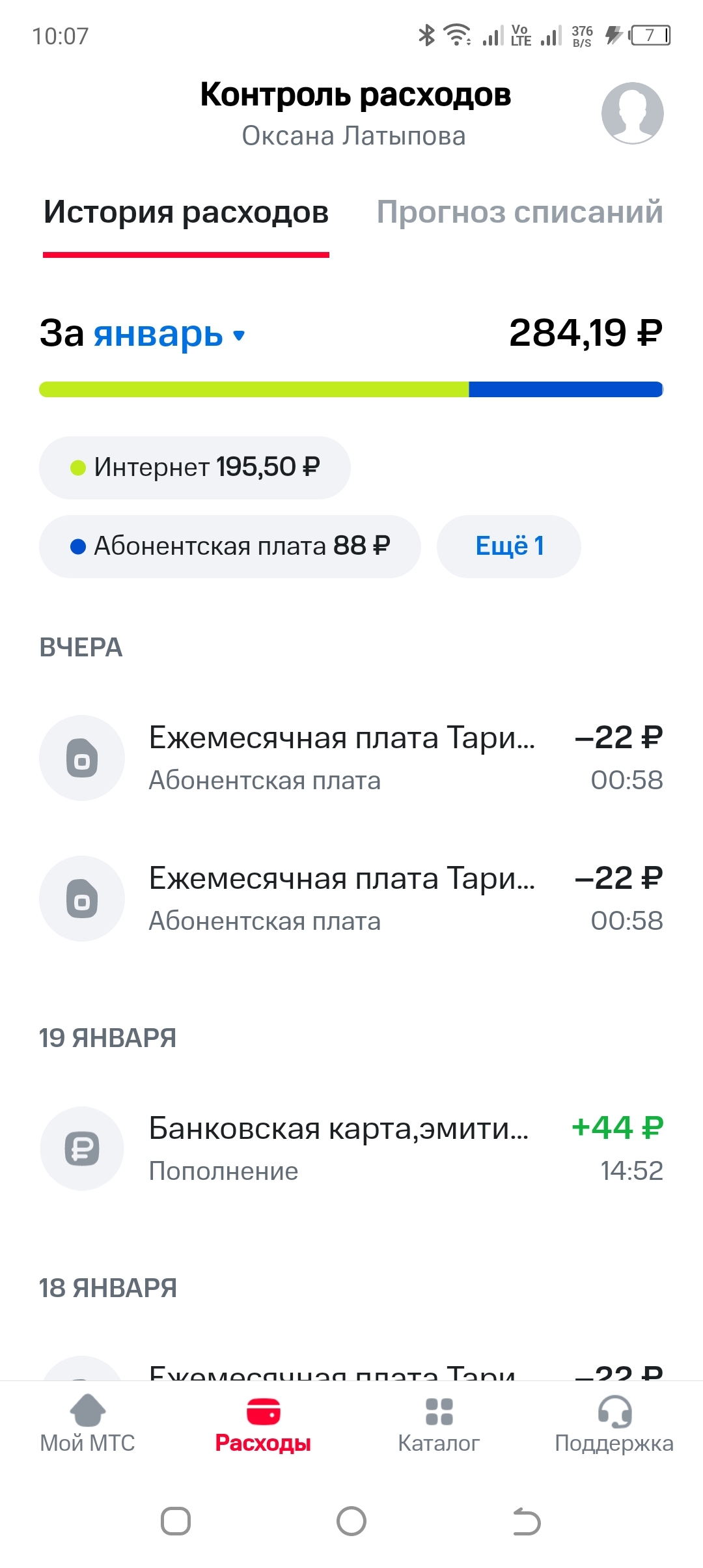Screen dimensions: 703x1568
Task: Open the Расходы wallet icon
Action: click(263, 1412)
